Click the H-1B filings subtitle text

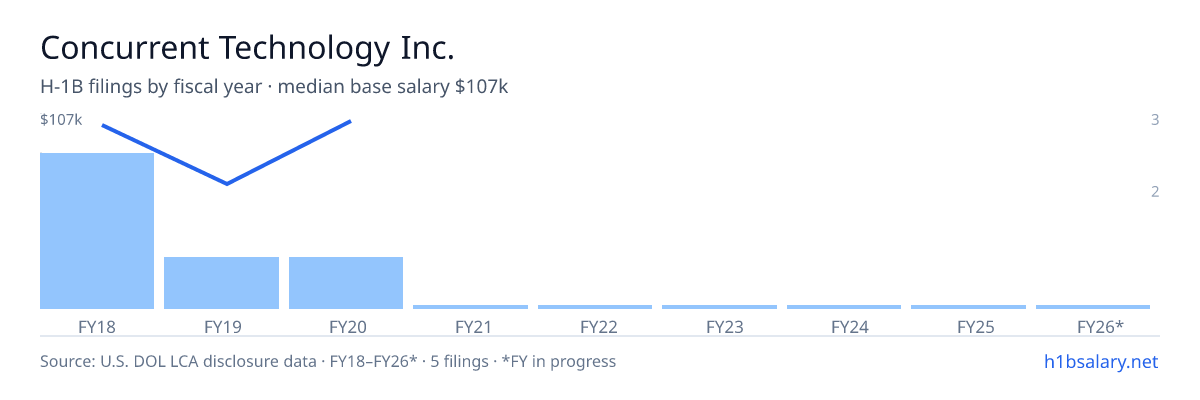[274, 87]
